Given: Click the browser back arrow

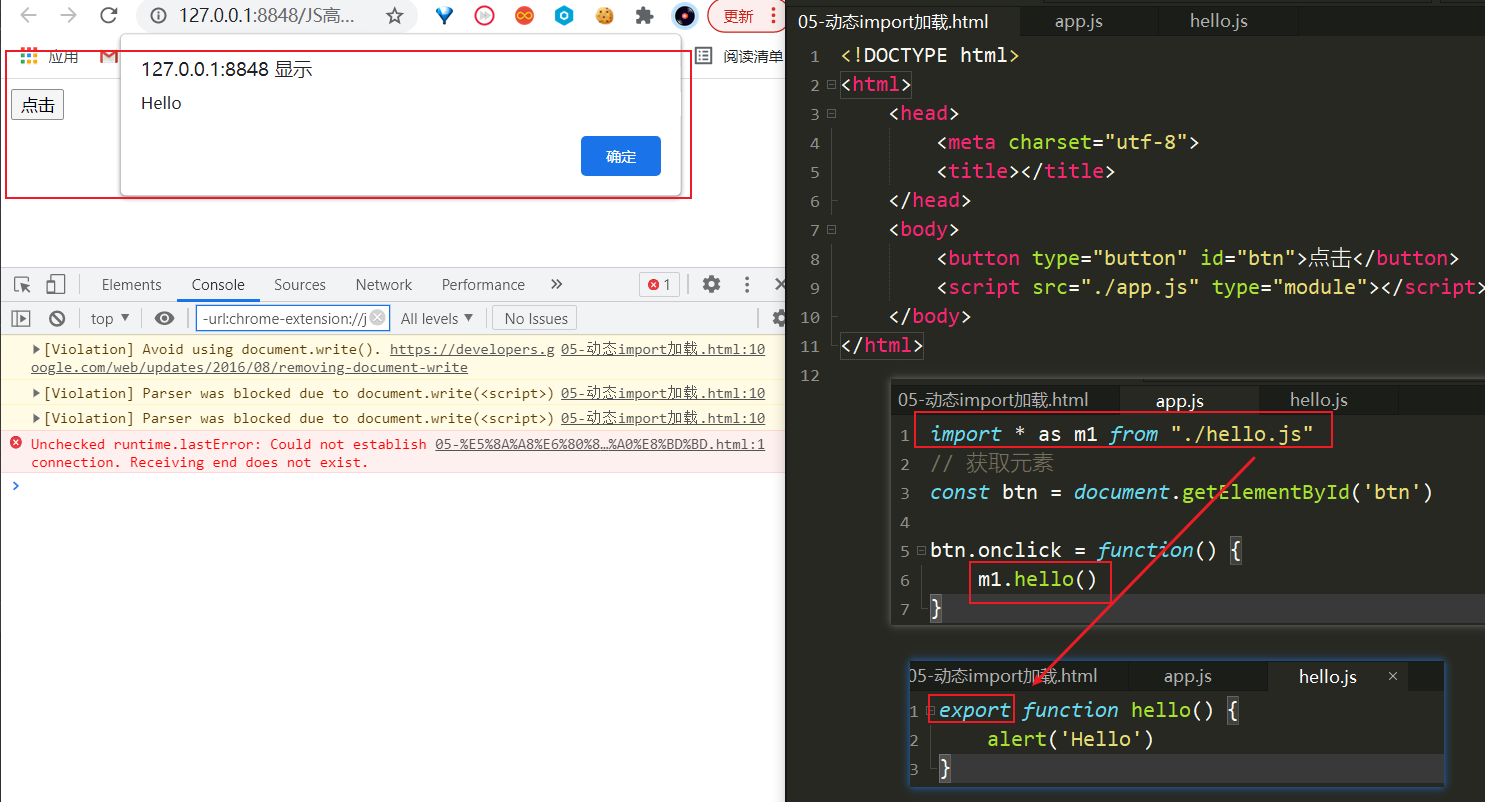Looking at the screenshot, I should [x=29, y=15].
